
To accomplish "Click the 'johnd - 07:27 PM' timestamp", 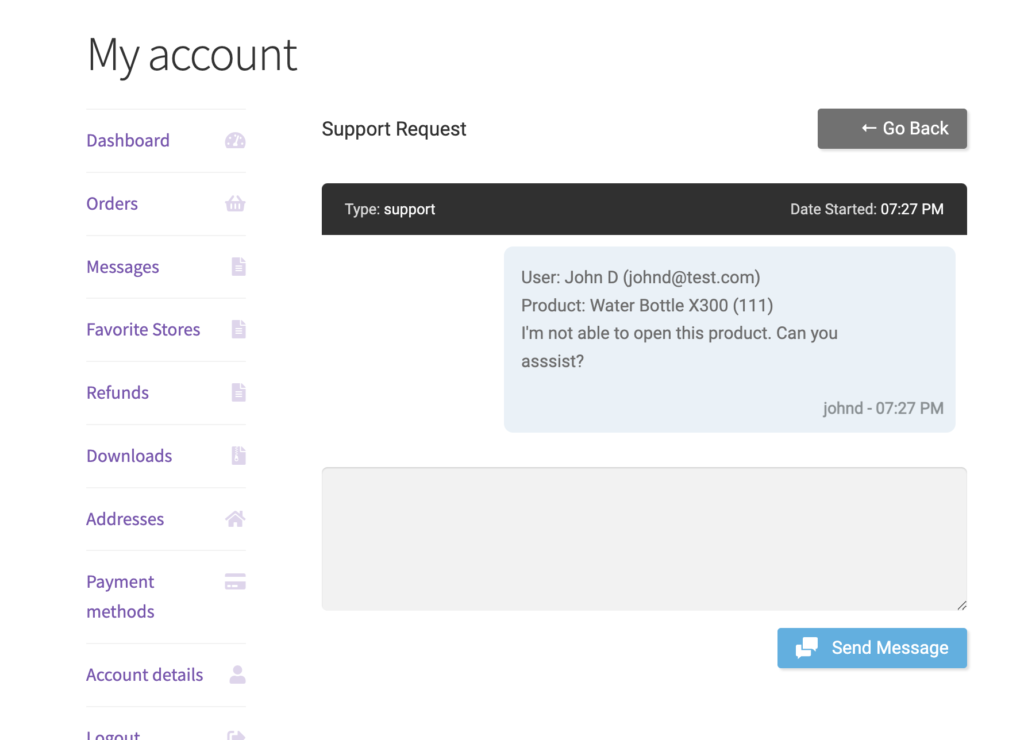I will pyautogui.click(x=883, y=408).
